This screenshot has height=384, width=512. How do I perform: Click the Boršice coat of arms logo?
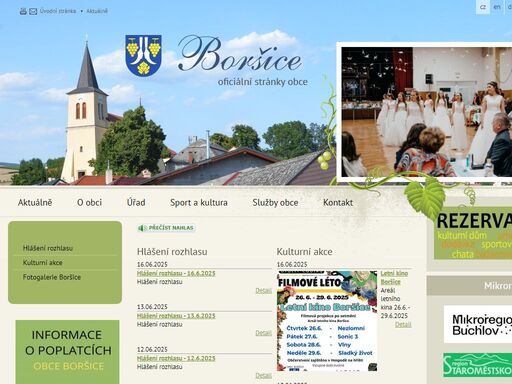click(143, 56)
